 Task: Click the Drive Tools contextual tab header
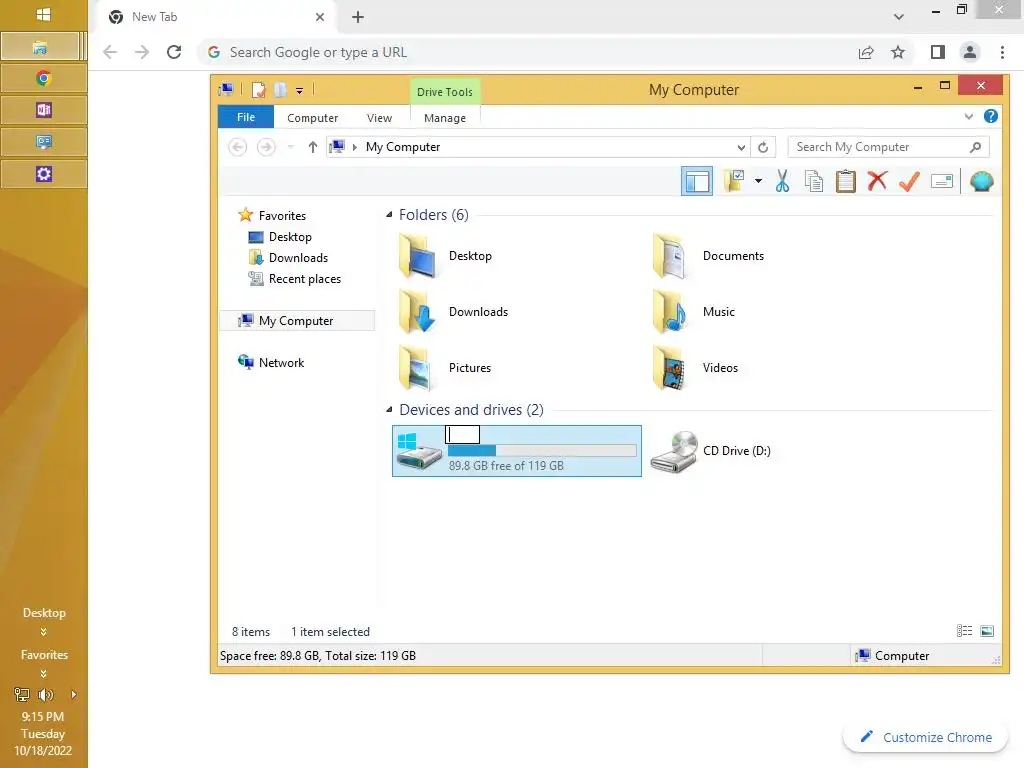tap(445, 91)
